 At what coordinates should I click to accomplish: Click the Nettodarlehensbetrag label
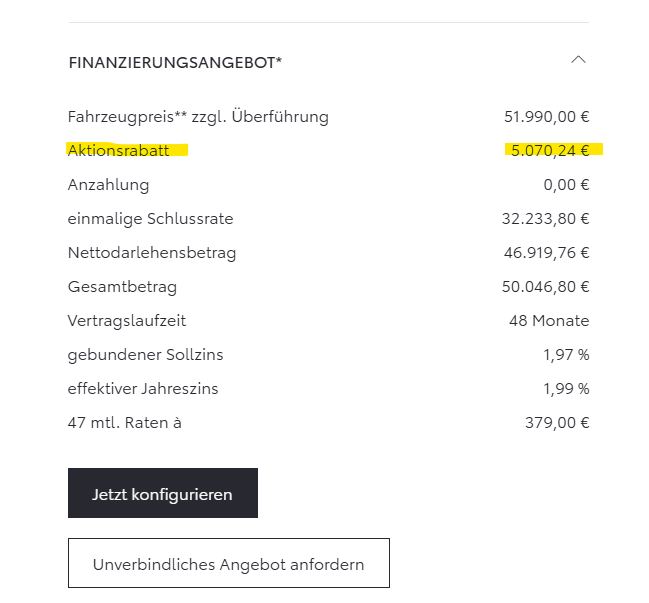point(152,253)
